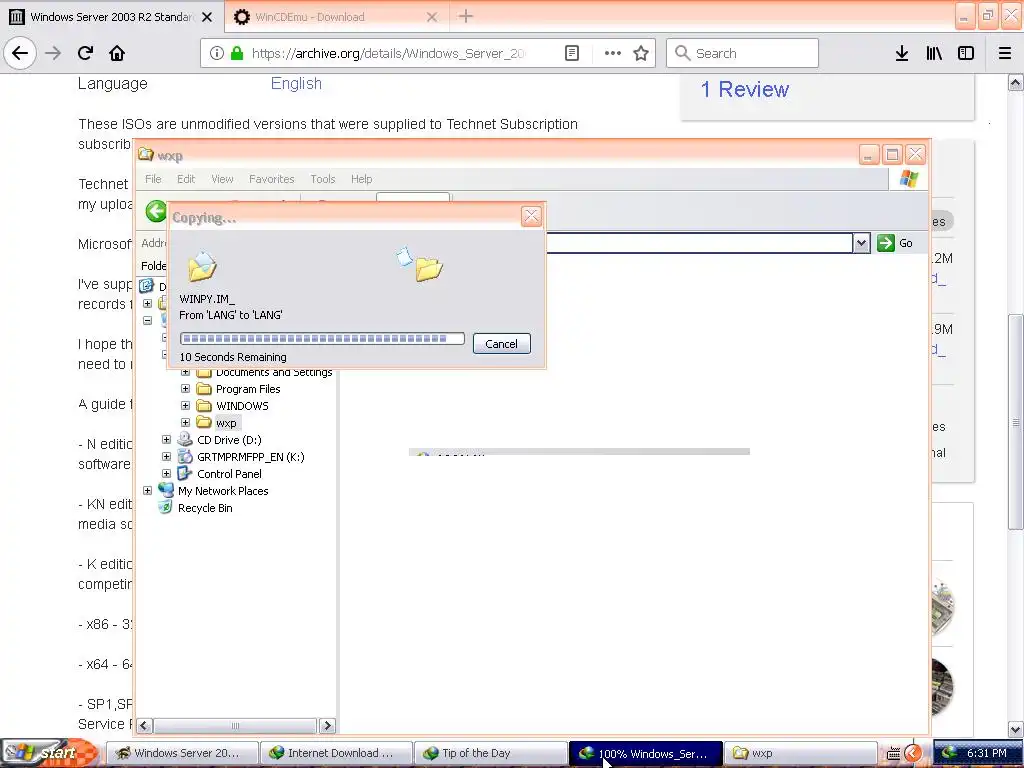Reload the archive.org page
This screenshot has height=768, width=1024.
tap(86, 53)
